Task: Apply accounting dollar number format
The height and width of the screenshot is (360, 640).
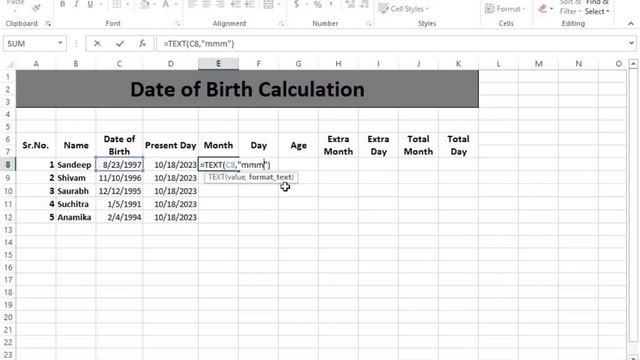Action: [x=297, y=4]
